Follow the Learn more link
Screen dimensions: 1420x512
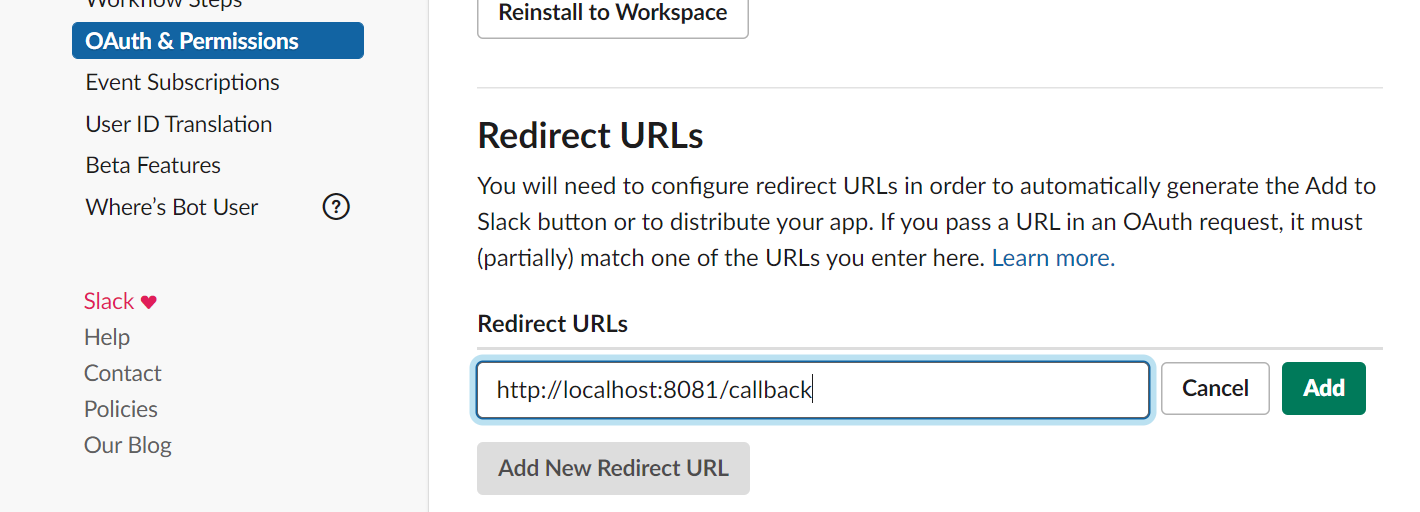pyautogui.click(x=1053, y=258)
